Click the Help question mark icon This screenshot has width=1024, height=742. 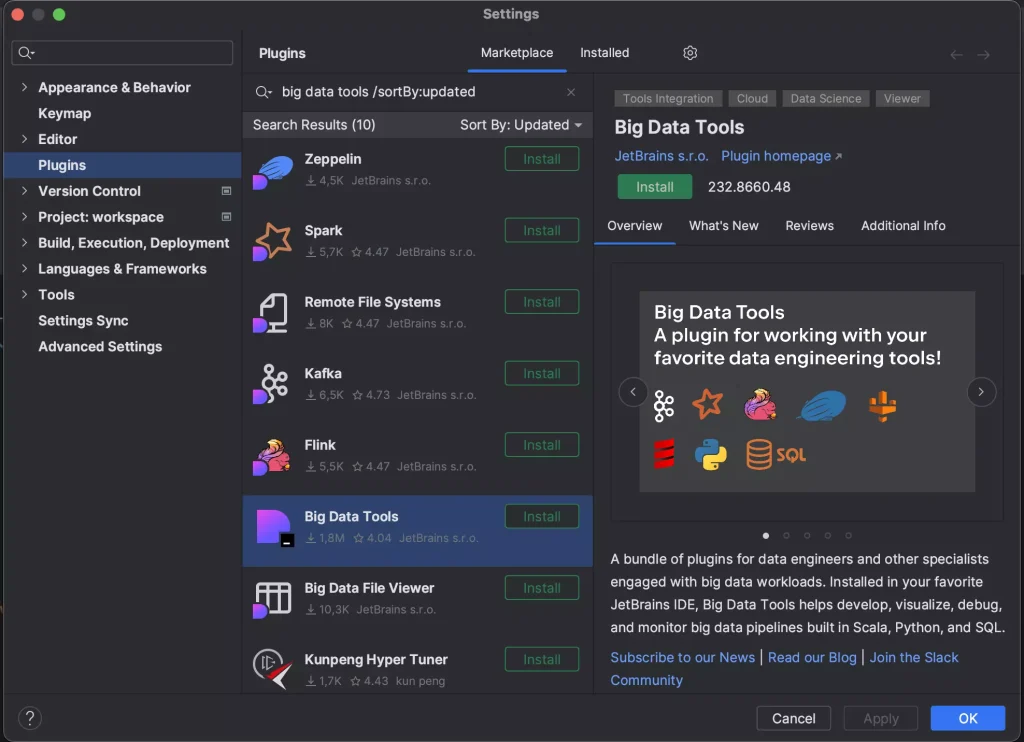[x=29, y=718]
